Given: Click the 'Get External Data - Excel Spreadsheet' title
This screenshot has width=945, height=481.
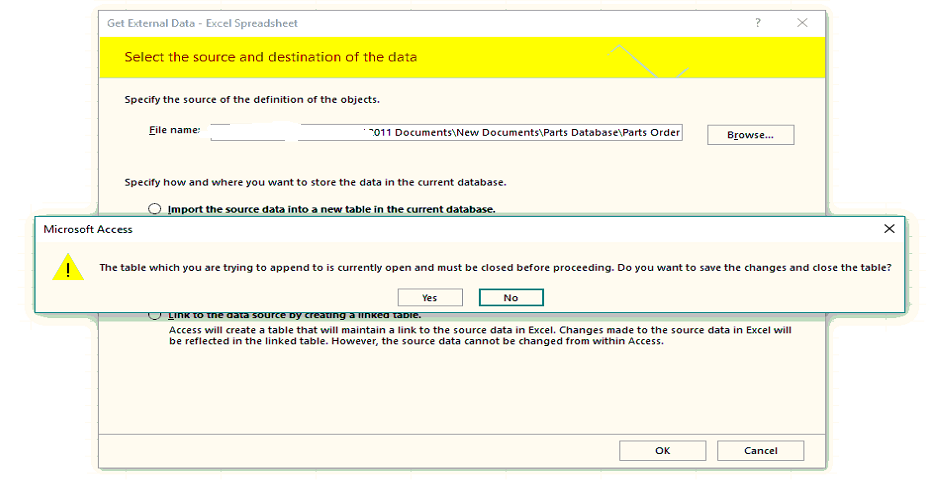Looking at the screenshot, I should point(202,24).
